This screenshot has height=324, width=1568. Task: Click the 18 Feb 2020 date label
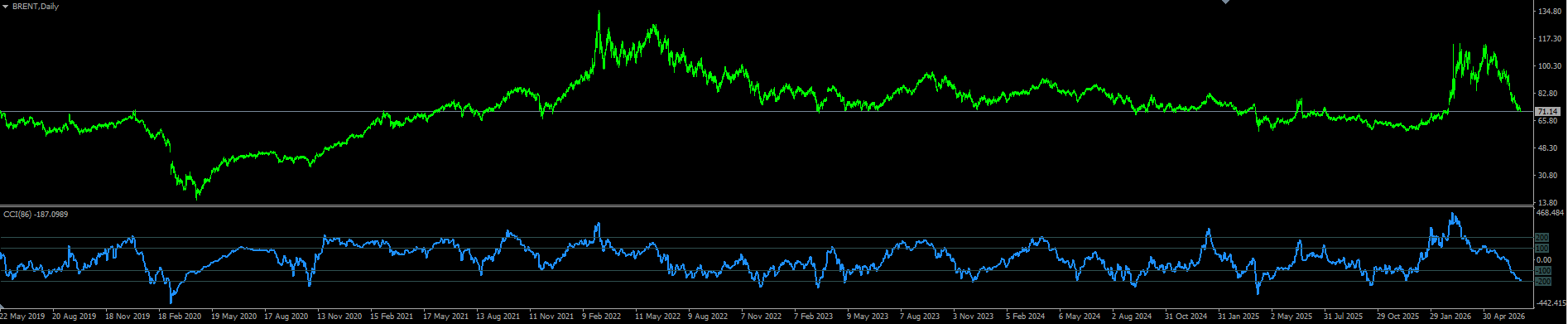coord(180,317)
